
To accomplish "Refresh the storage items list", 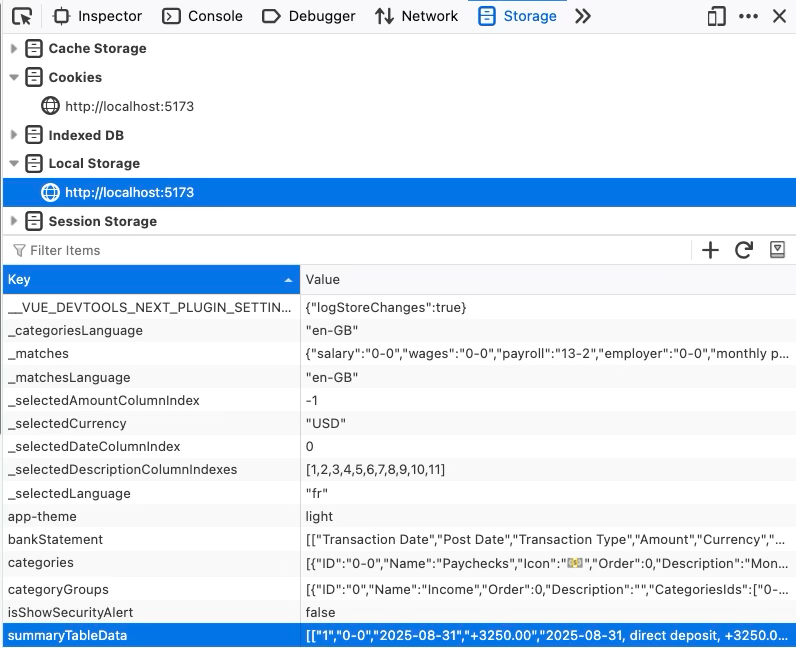I will [743, 250].
